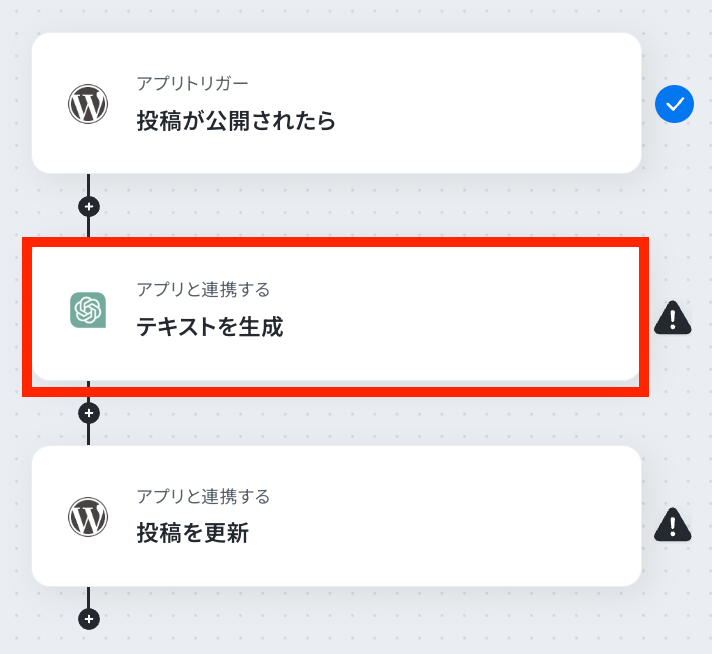Viewport: 712px width, 654px height.
Task: Click the ChatGPT logo icon
Action: (x=88, y=310)
